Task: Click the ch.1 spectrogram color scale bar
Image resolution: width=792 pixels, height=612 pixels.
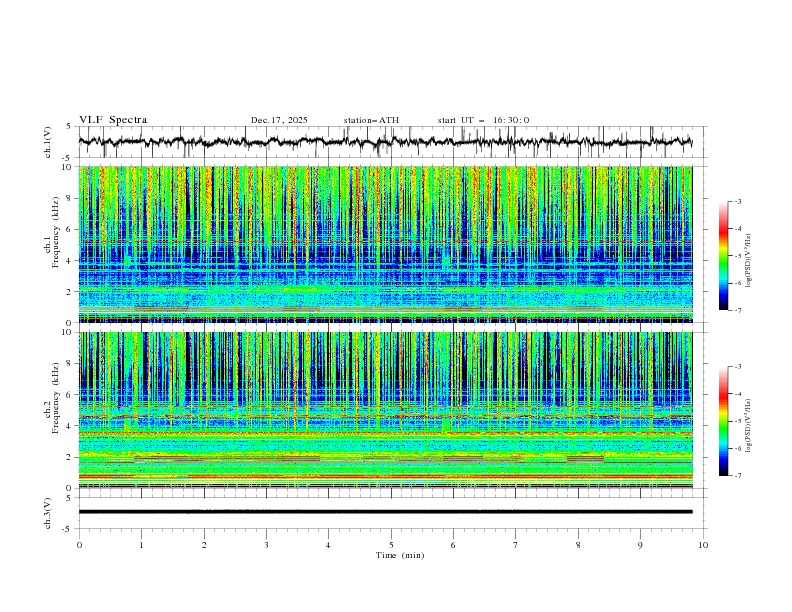Action: [723, 255]
